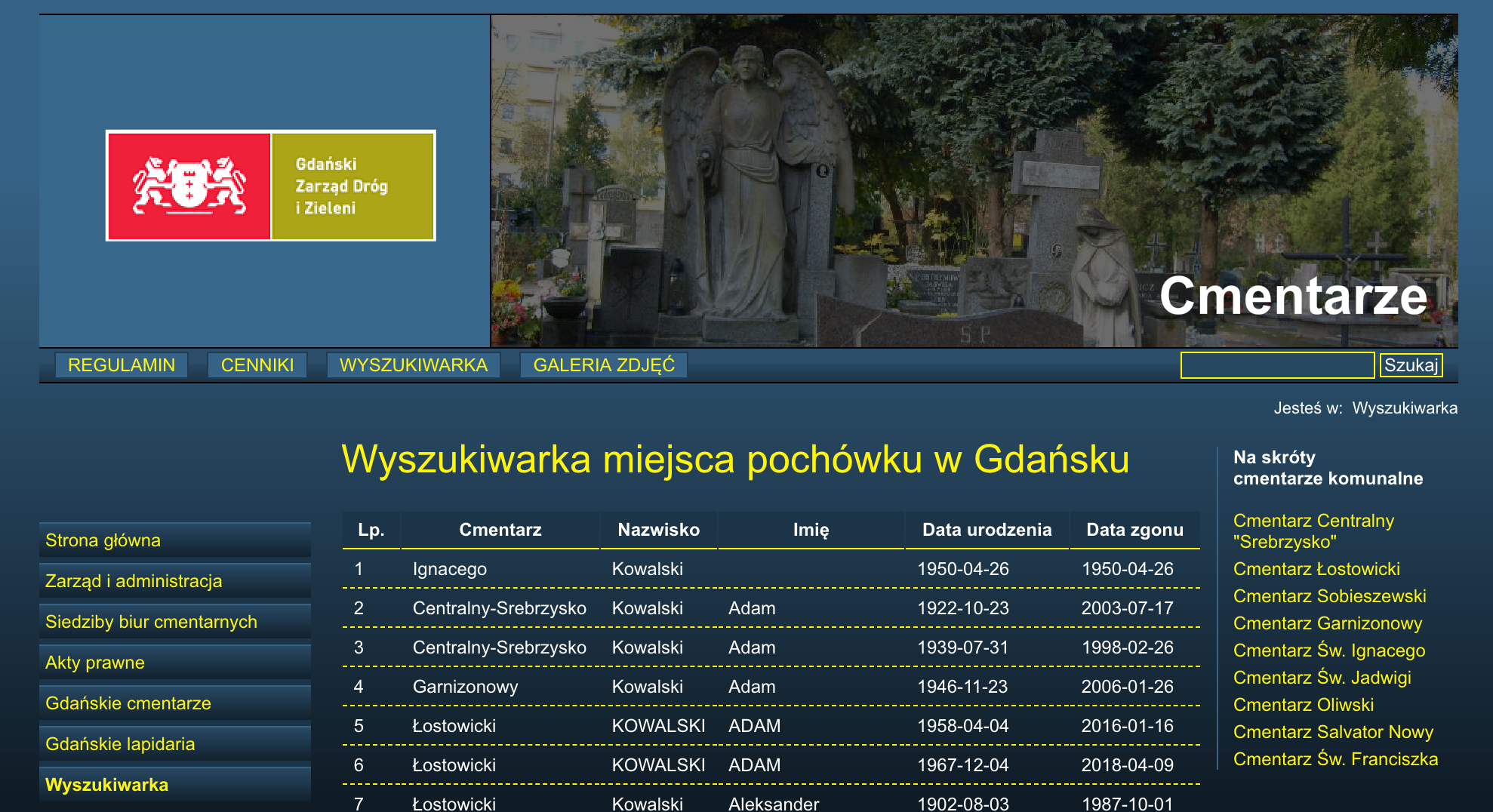
Task: Open Akty prawne section
Action: pyautogui.click(x=95, y=662)
